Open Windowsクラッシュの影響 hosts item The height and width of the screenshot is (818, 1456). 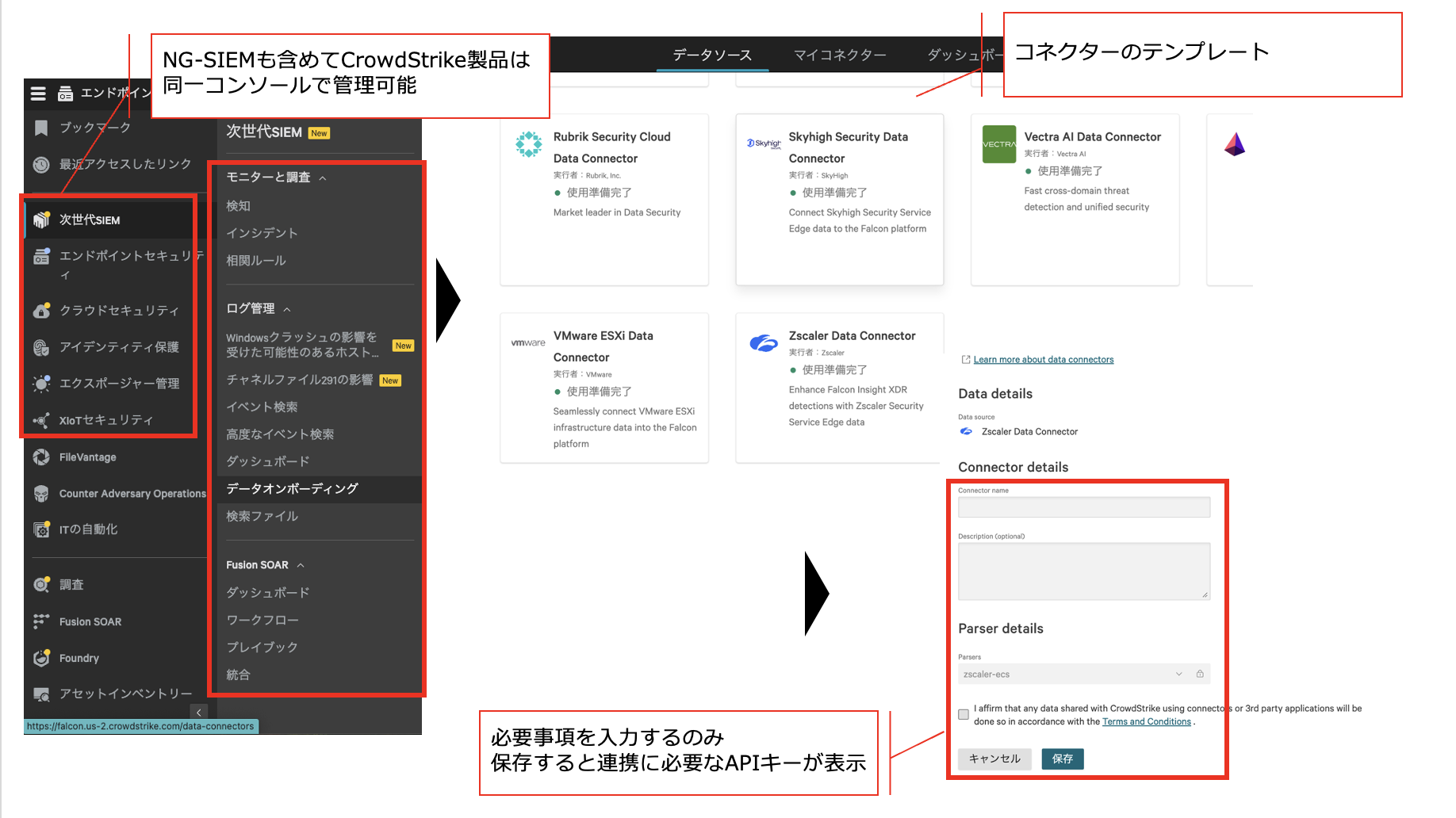tap(303, 345)
